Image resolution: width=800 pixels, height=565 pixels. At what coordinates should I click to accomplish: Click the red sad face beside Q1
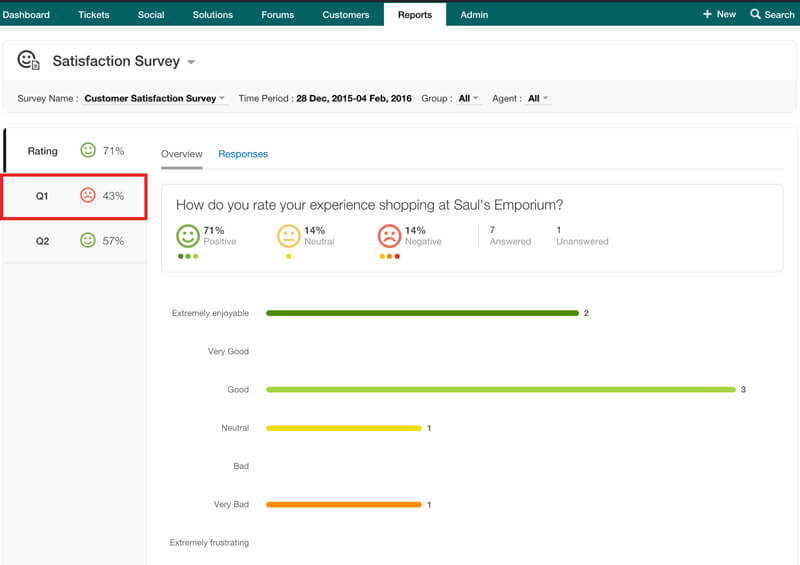(x=88, y=196)
